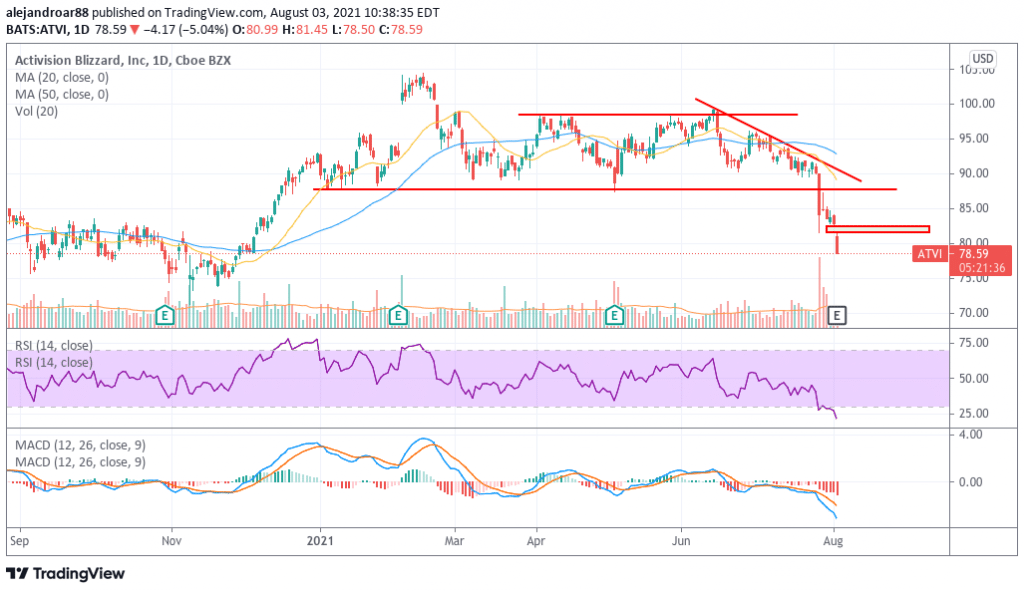Click the lower red horizontal support line

pos(605,189)
